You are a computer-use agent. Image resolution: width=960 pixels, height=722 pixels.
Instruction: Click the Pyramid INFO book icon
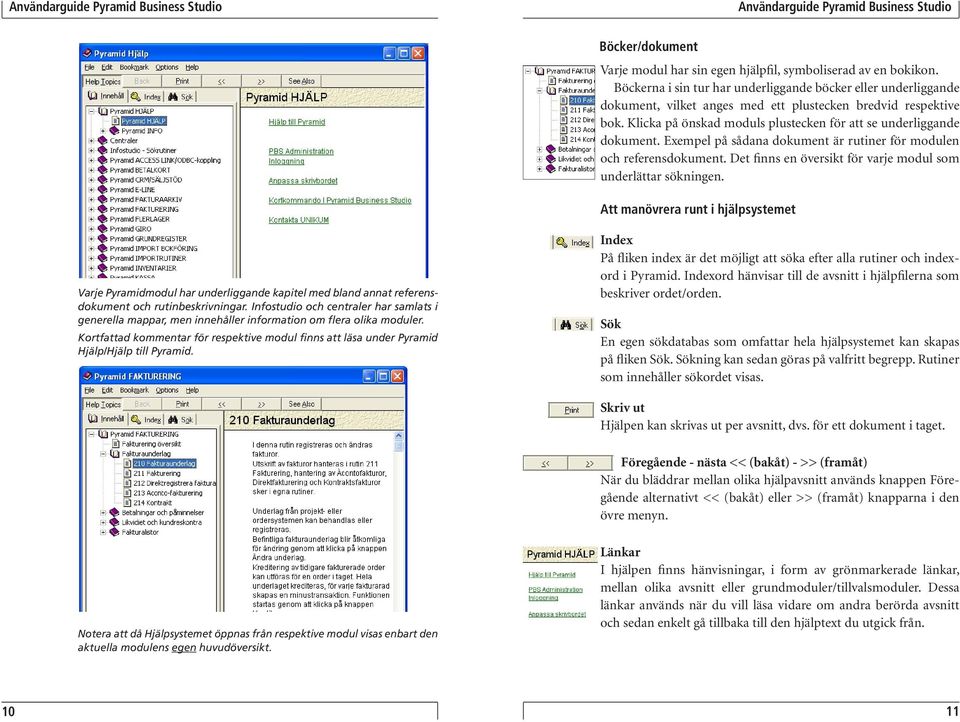click(114, 131)
